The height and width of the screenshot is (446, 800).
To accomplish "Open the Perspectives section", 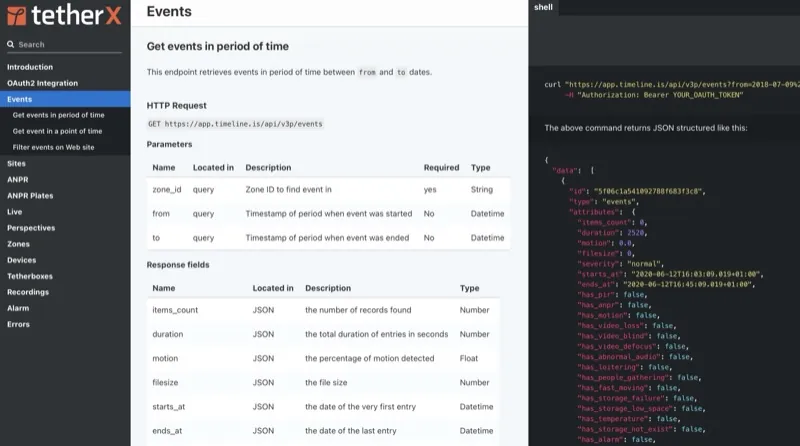I will (31, 228).
